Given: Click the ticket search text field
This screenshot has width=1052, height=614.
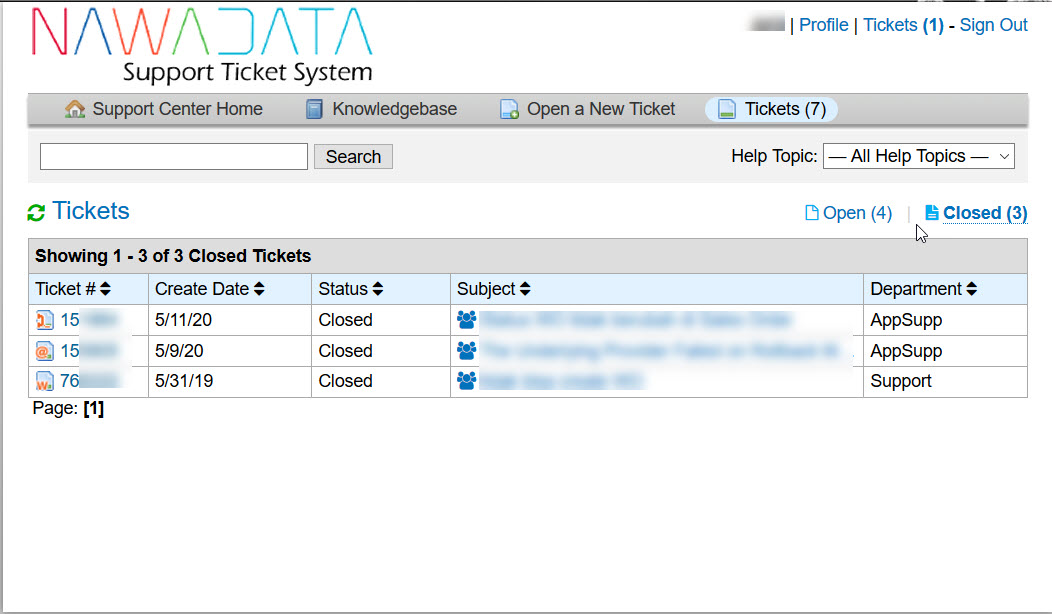Looking at the screenshot, I should pos(174,157).
